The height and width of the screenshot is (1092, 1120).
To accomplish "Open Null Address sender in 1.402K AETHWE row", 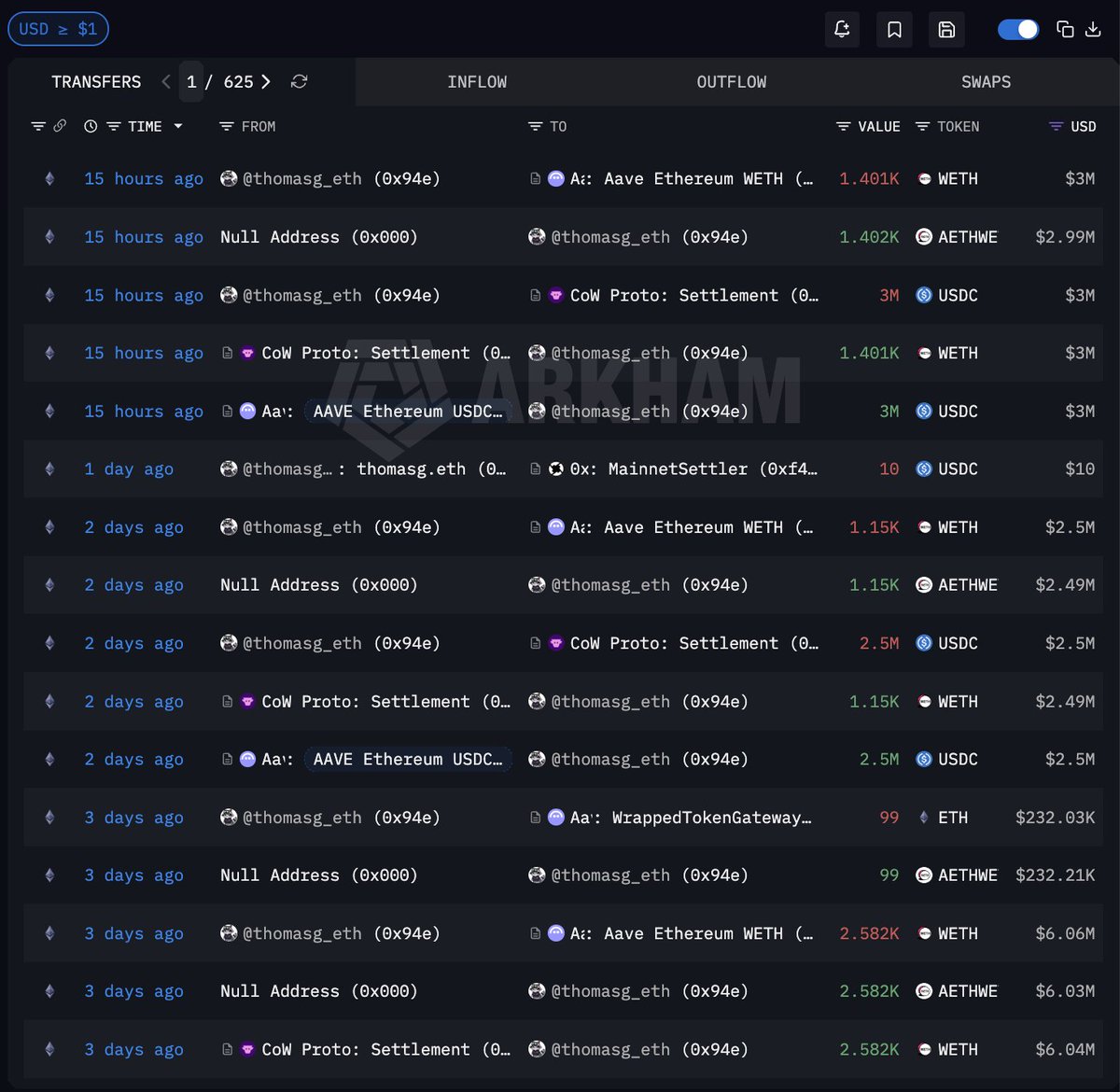I will 319,237.
